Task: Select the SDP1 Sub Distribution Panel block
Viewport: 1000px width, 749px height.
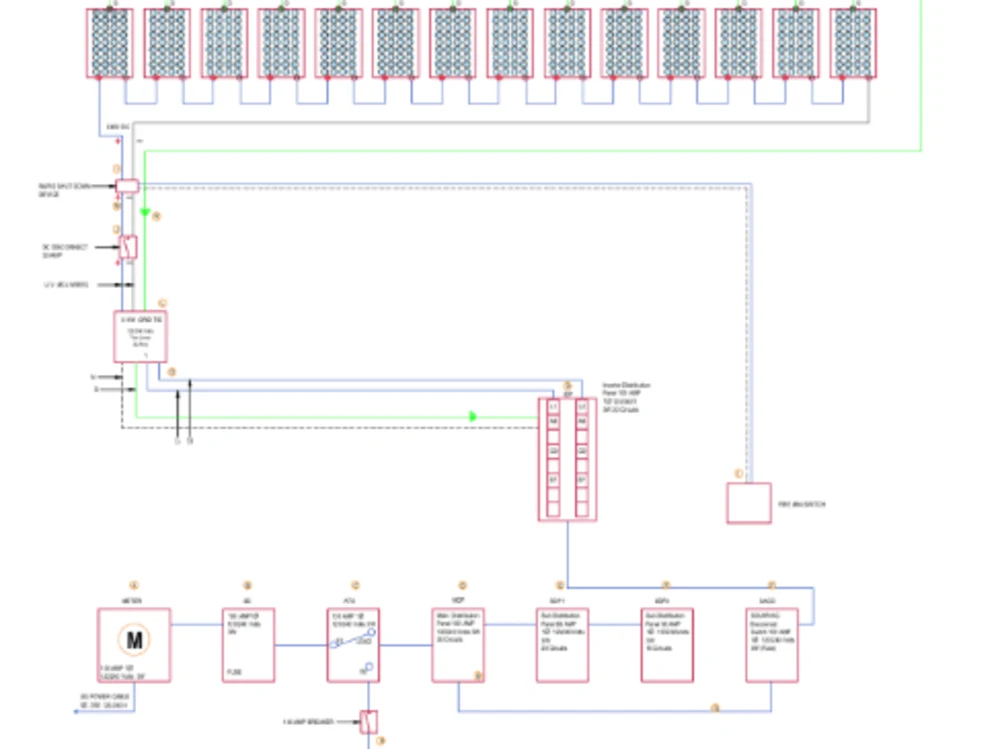Action: [562, 640]
